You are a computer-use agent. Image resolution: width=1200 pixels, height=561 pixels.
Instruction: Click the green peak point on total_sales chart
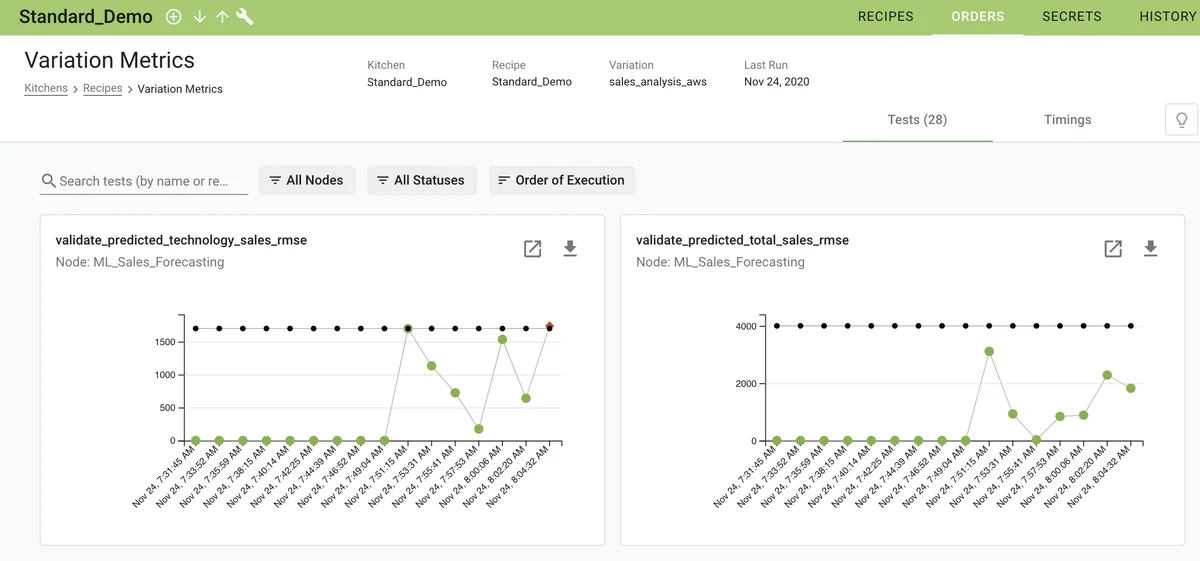coord(989,352)
